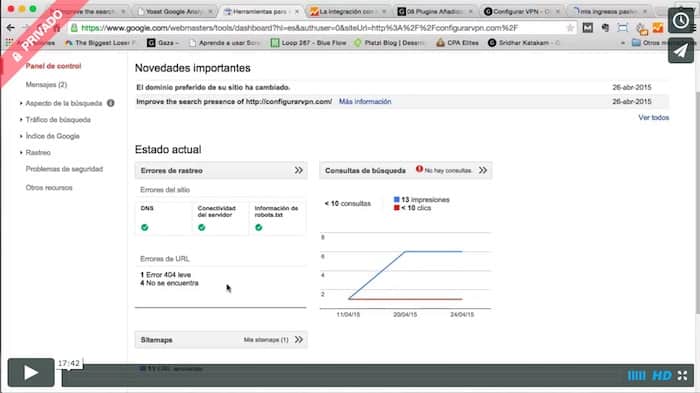The height and width of the screenshot is (393, 700).
Task: Toggle HD video quality
Action: point(662,376)
